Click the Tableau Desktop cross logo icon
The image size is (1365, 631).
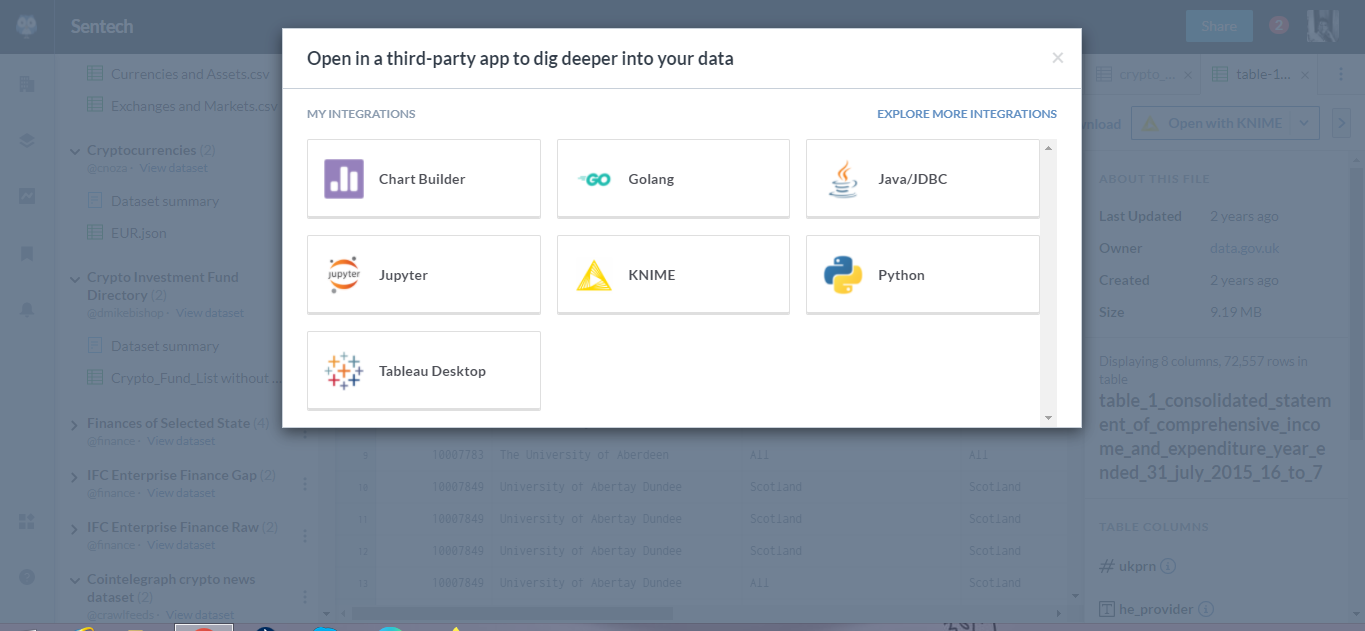coord(344,371)
